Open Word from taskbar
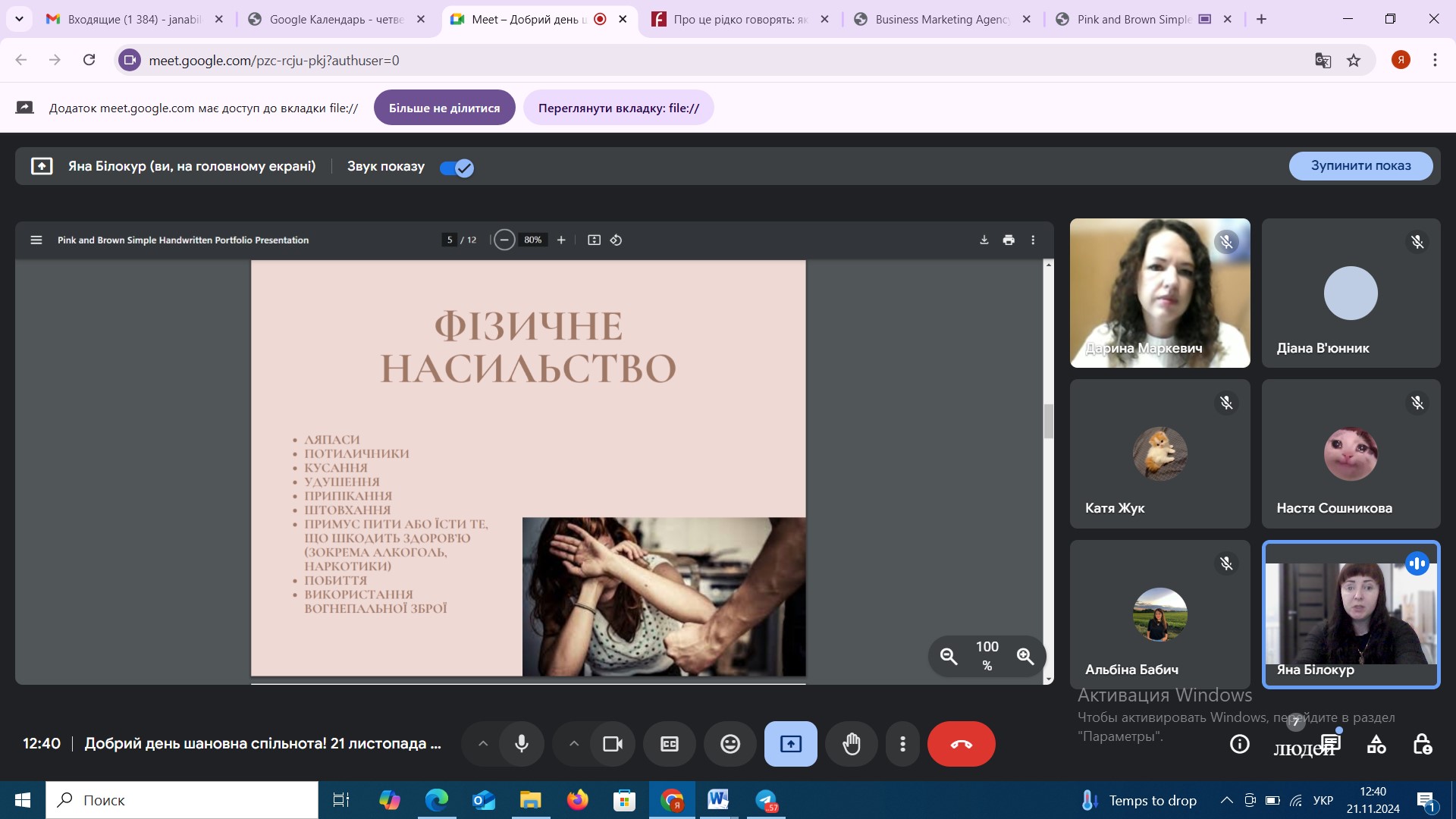Screen dimensions: 1456x819 click(x=718, y=800)
